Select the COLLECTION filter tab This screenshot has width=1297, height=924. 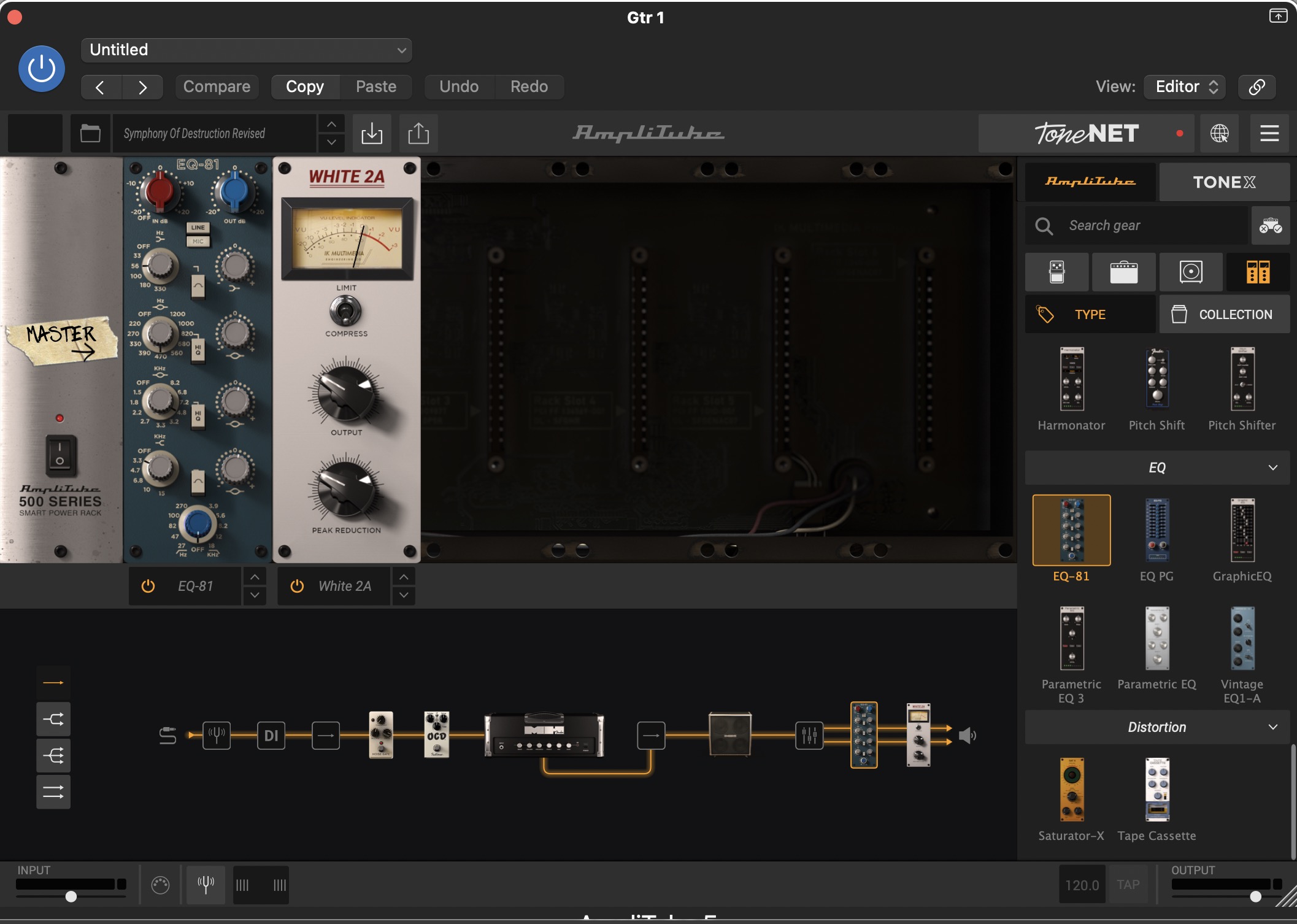coord(1225,314)
